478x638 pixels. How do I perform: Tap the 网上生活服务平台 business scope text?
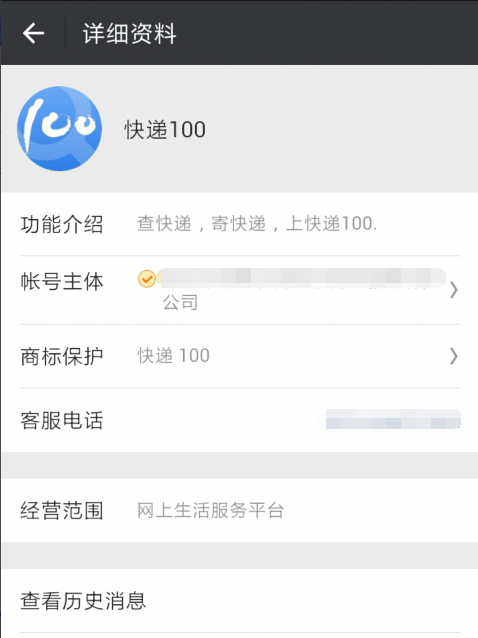click(210, 510)
